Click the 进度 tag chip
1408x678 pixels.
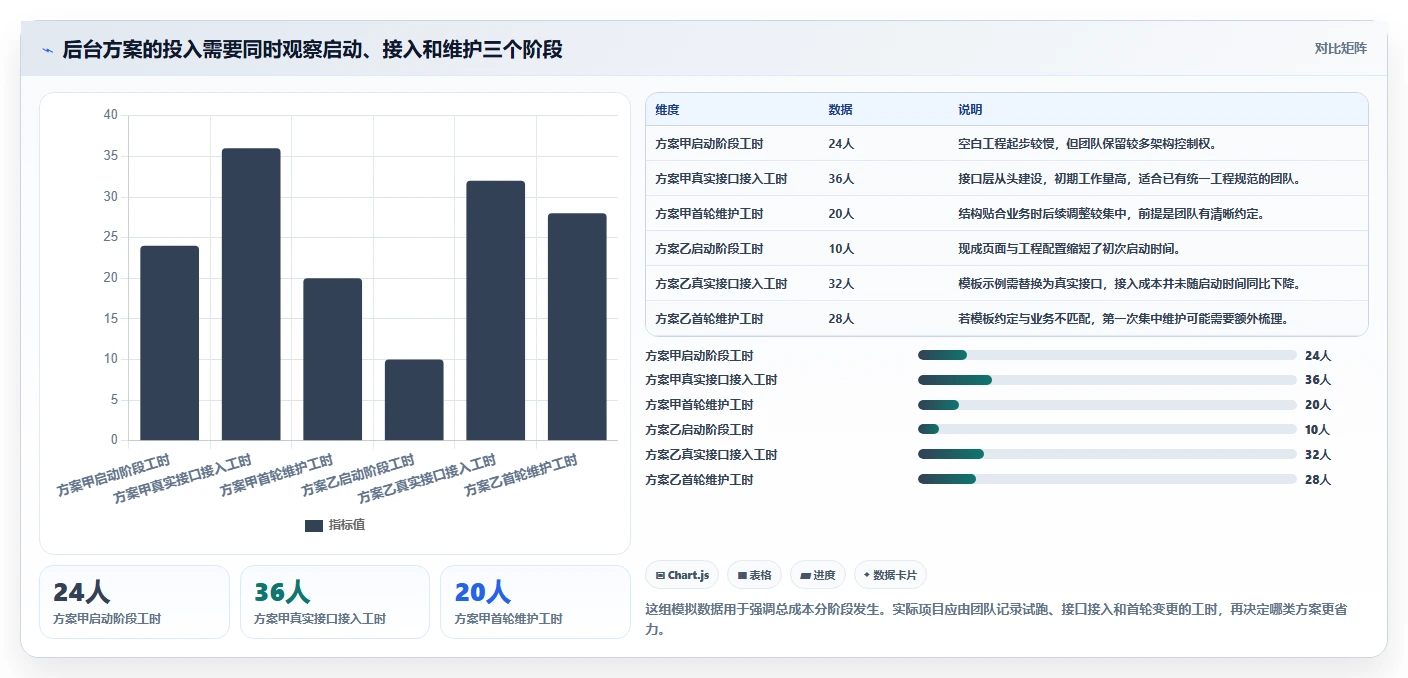[x=817, y=575]
